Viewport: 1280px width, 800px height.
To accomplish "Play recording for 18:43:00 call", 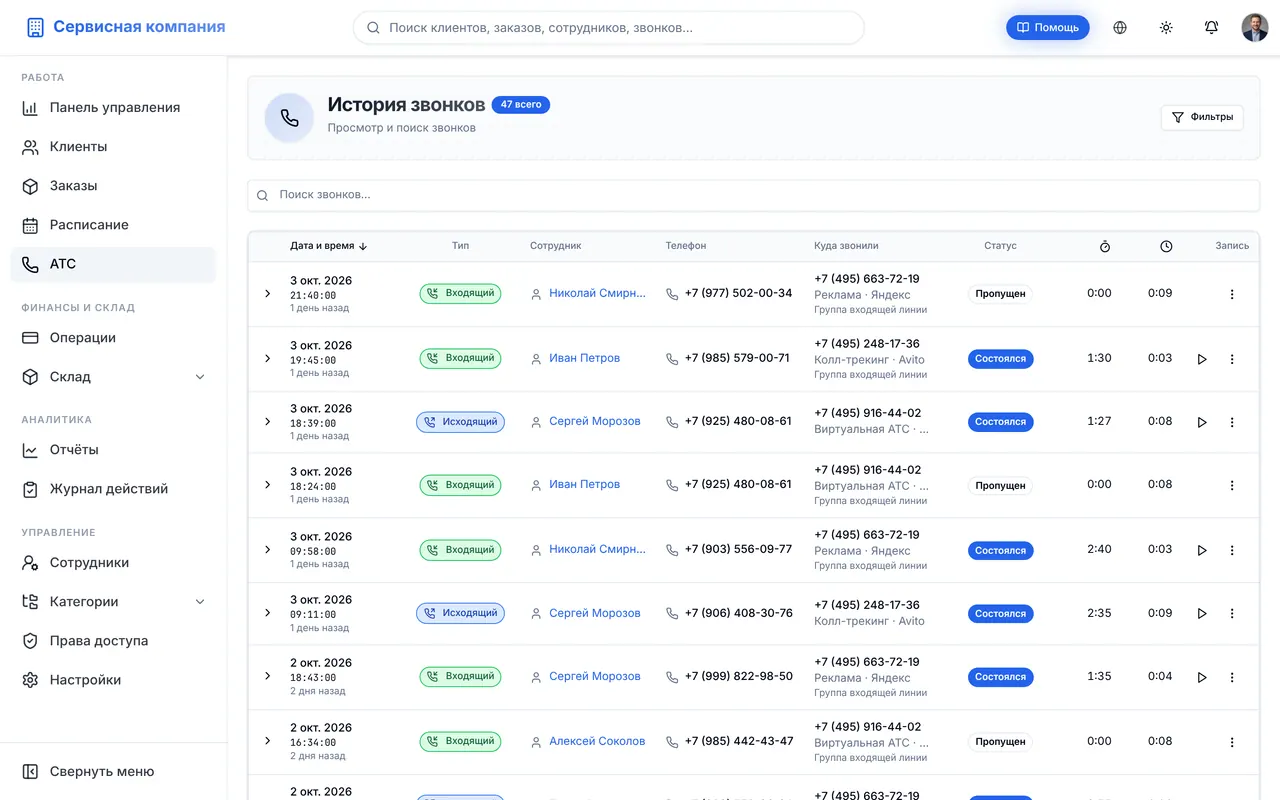I will [1202, 677].
